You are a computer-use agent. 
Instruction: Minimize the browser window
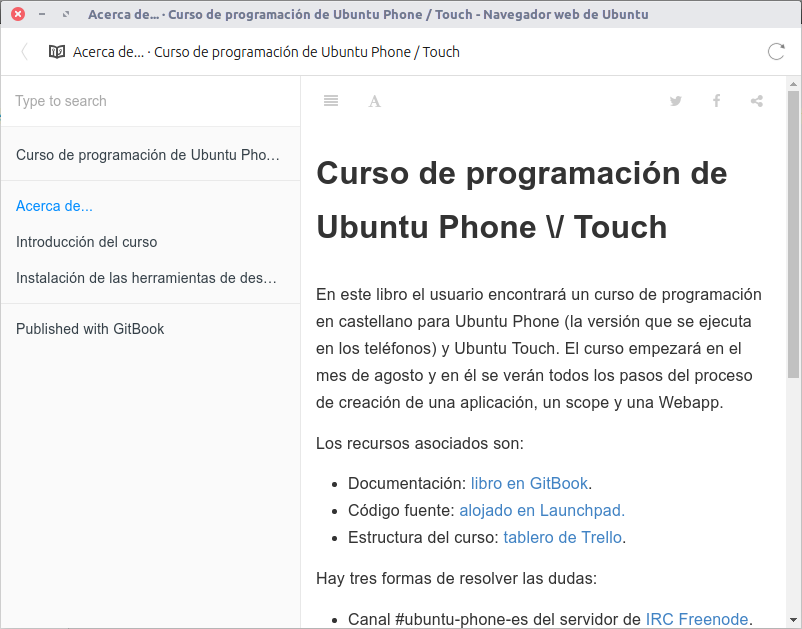click(x=42, y=14)
